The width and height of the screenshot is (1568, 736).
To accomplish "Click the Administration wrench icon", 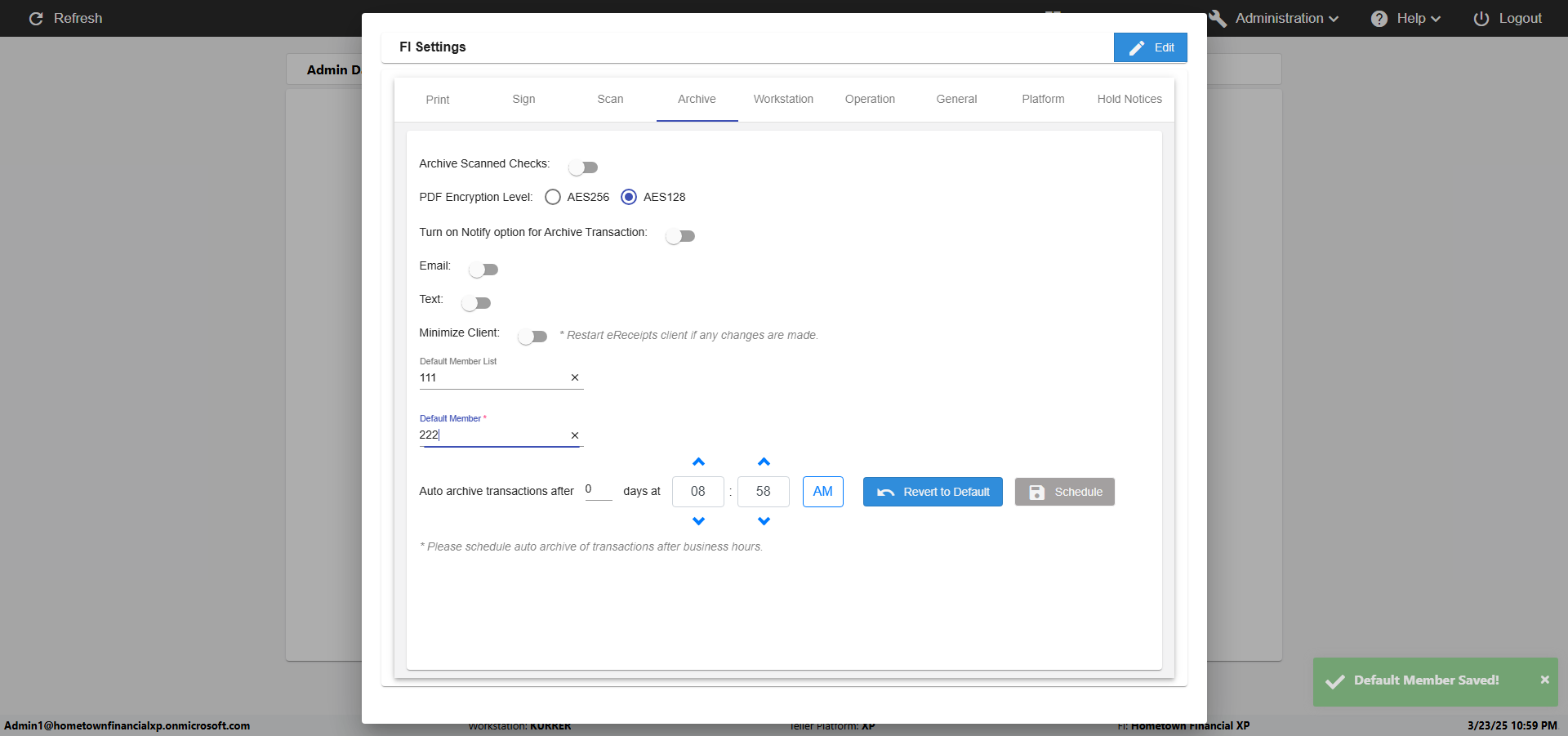I will [x=1218, y=19].
